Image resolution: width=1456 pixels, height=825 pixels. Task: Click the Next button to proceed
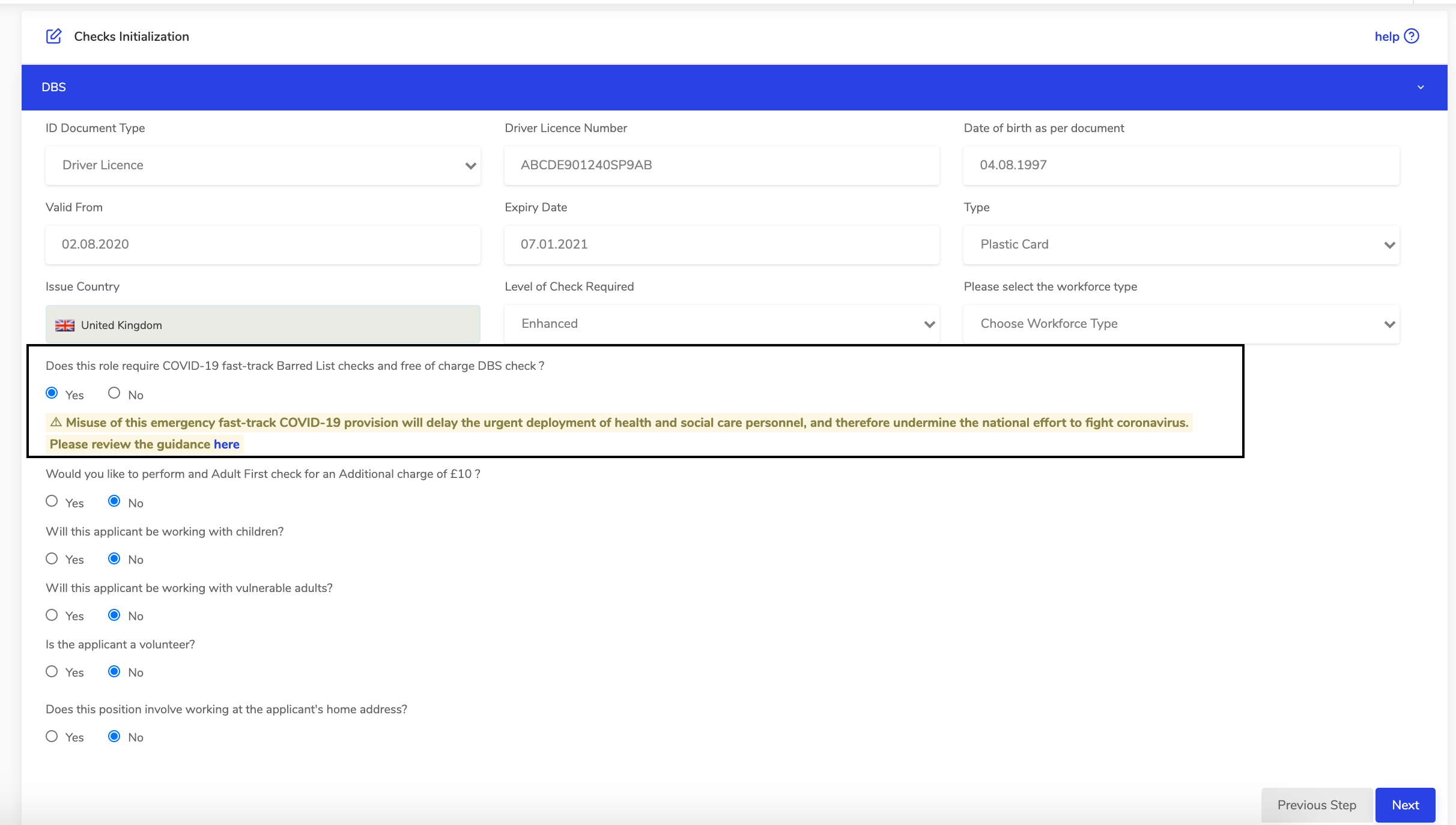1405,805
